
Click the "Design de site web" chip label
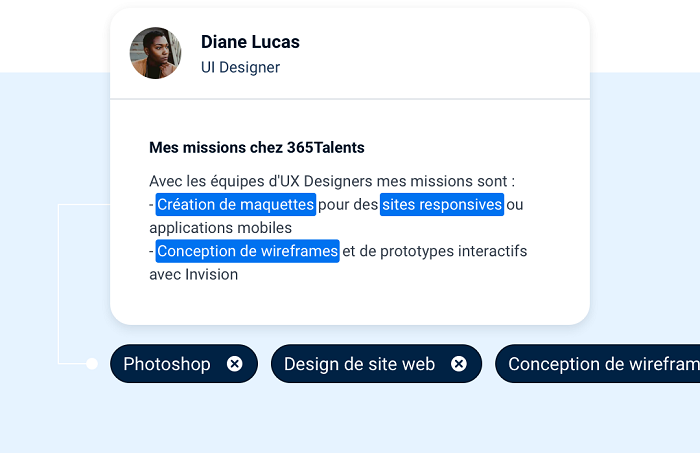(x=359, y=364)
